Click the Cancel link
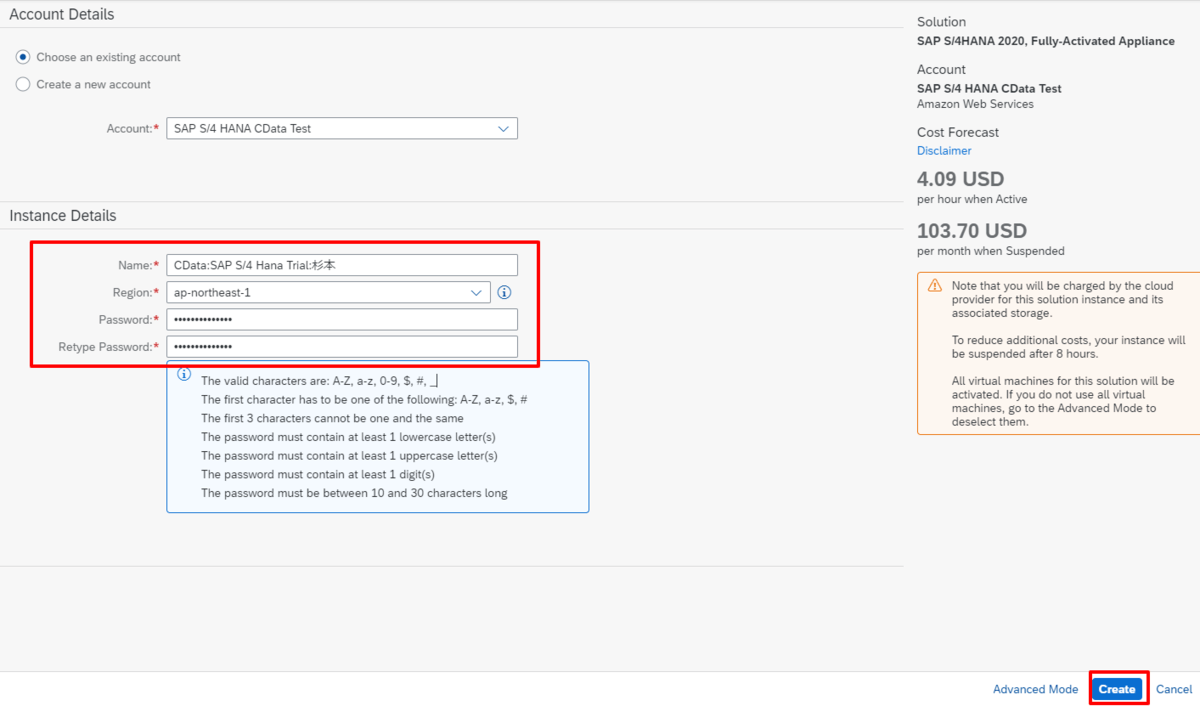This screenshot has height=706, width=1200. point(1174,689)
